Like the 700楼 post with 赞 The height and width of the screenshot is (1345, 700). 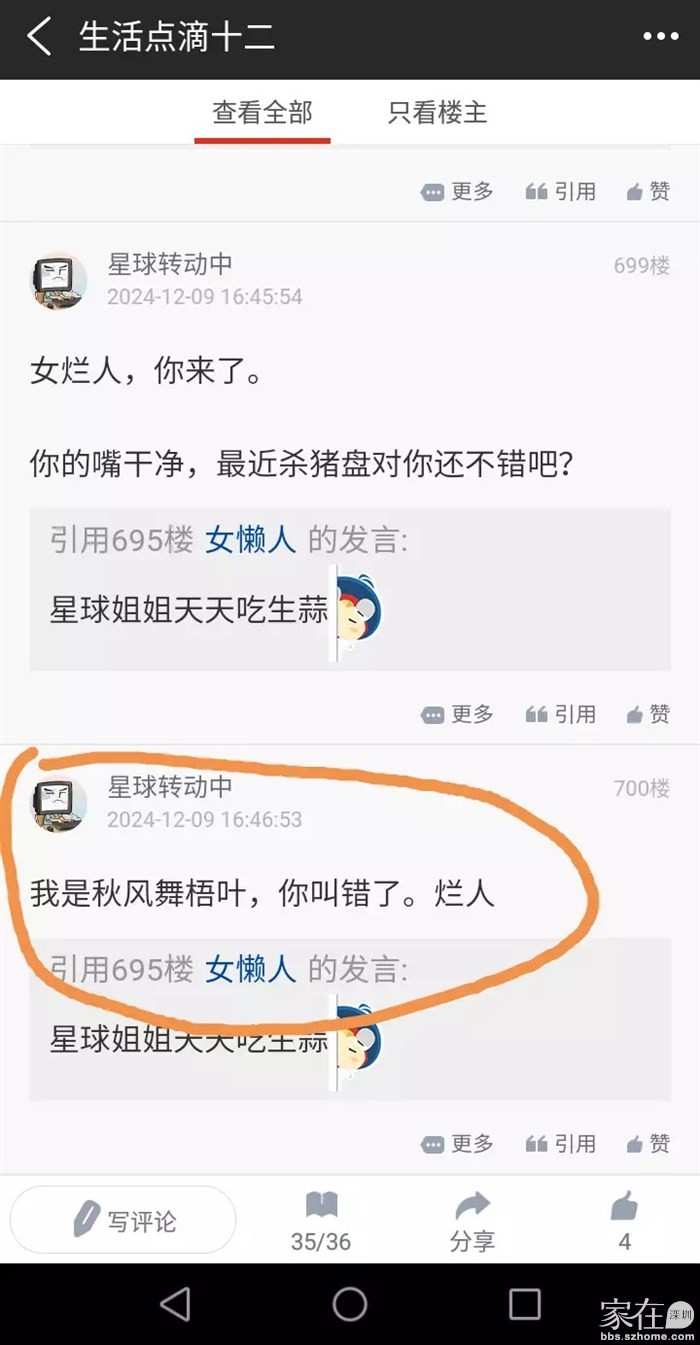(x=648, y=1143)
